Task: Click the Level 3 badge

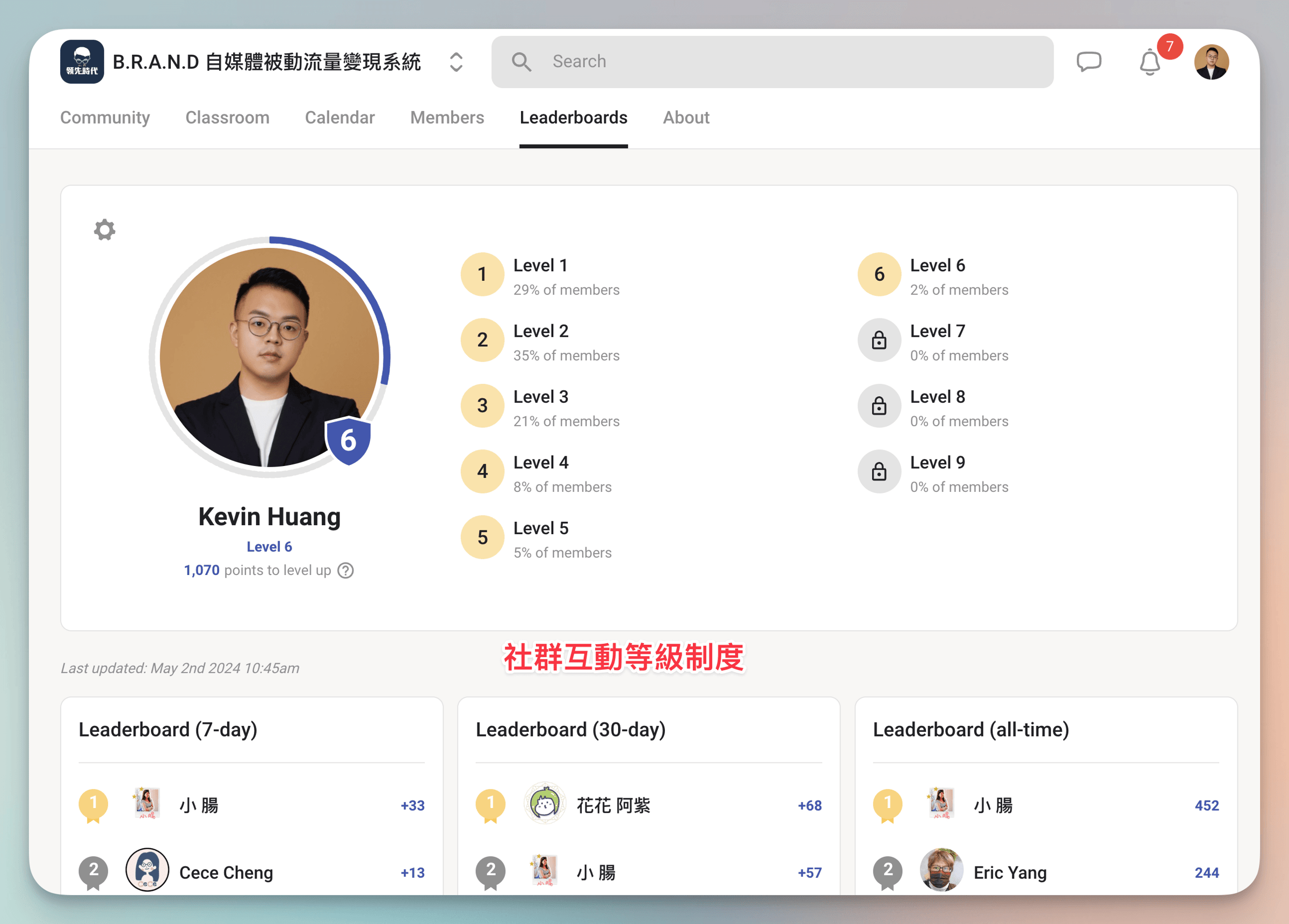Action: pyautogui.click(x=482, y=405)
